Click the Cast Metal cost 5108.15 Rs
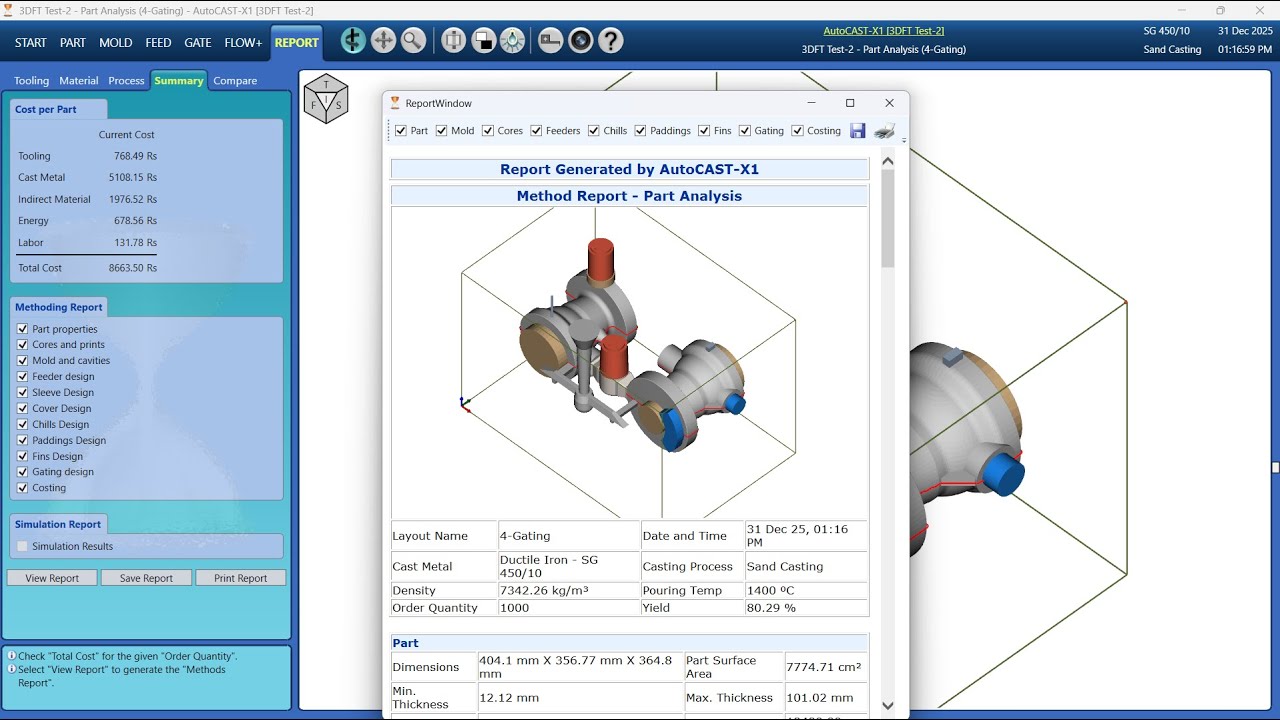The width and height of the screenshot is (1280, 720). point(133,178)
